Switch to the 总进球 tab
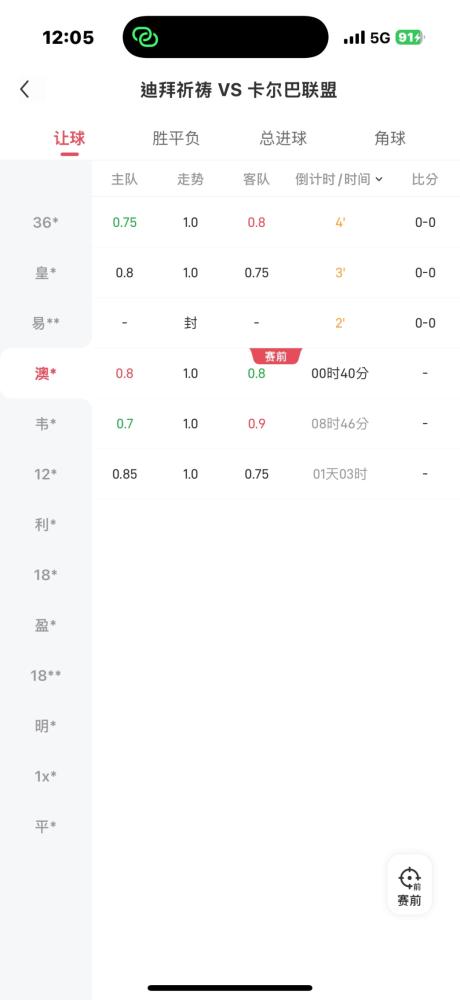 pos(283,138)
